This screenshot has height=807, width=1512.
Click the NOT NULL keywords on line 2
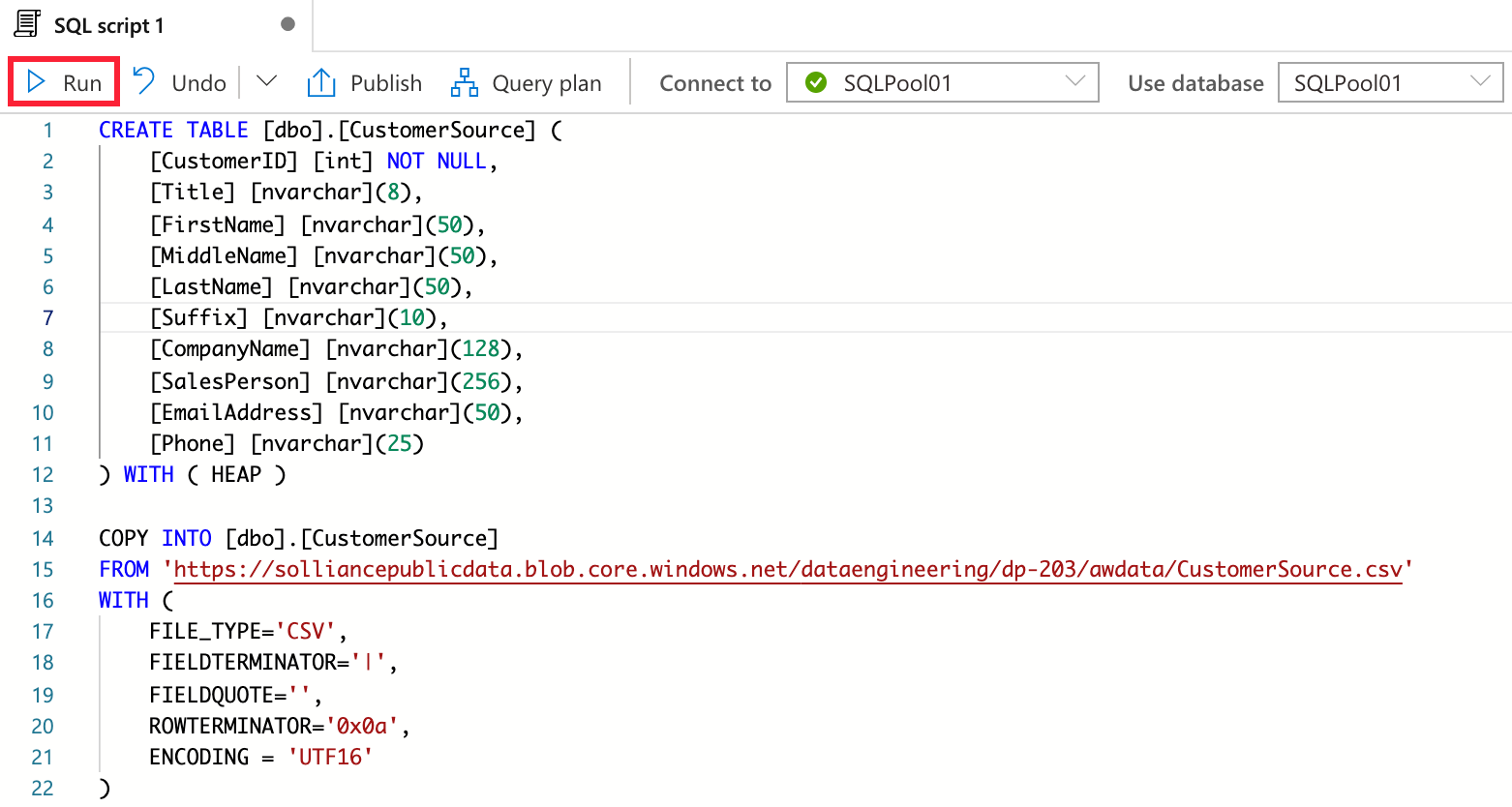437,161
